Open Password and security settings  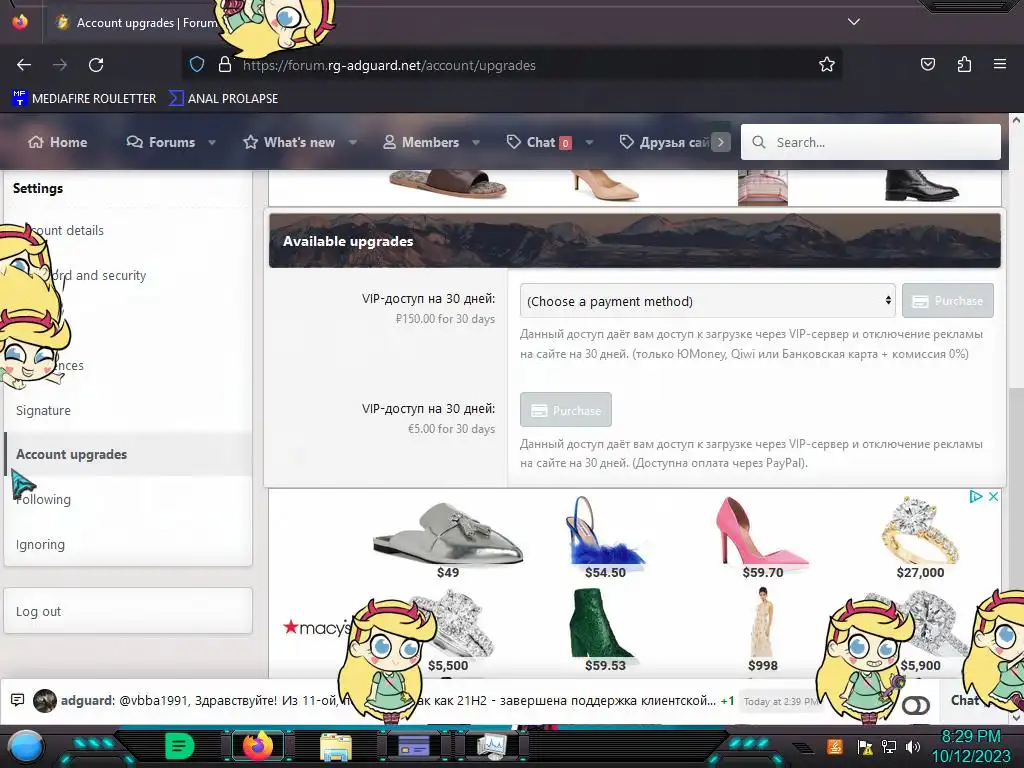click(x=99, y=276)
